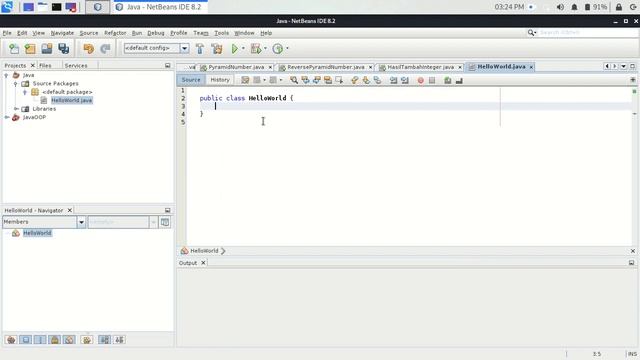Click the Open Project toolbar icon

tap(47, 49)
